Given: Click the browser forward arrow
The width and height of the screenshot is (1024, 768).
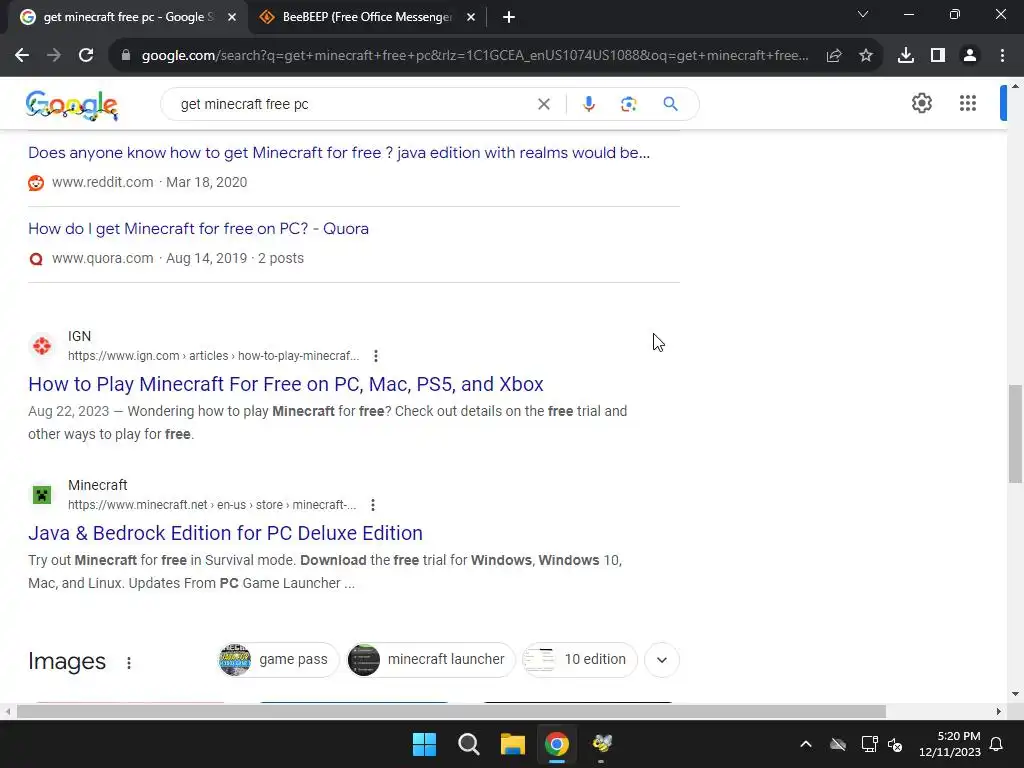Looking at the screenshot, I should pyautogui.click(x=54, y=56).
